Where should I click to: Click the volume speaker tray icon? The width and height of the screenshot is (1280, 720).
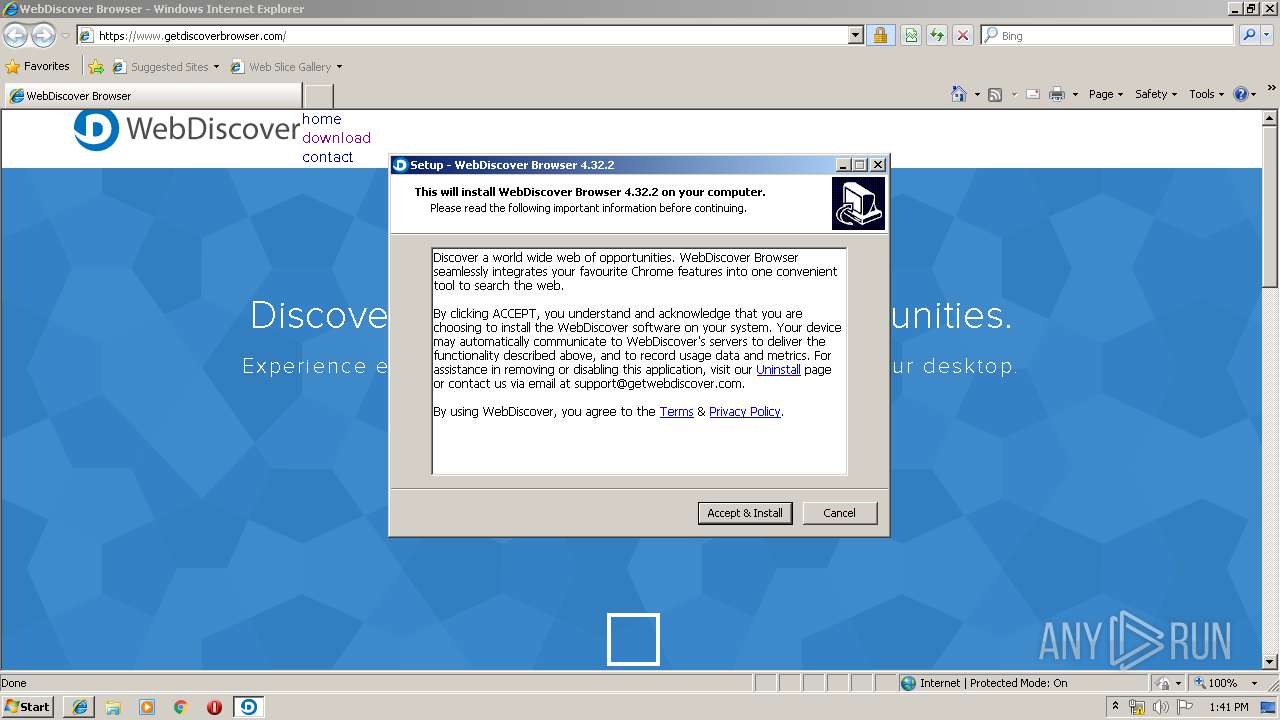tap(1161, 707)
